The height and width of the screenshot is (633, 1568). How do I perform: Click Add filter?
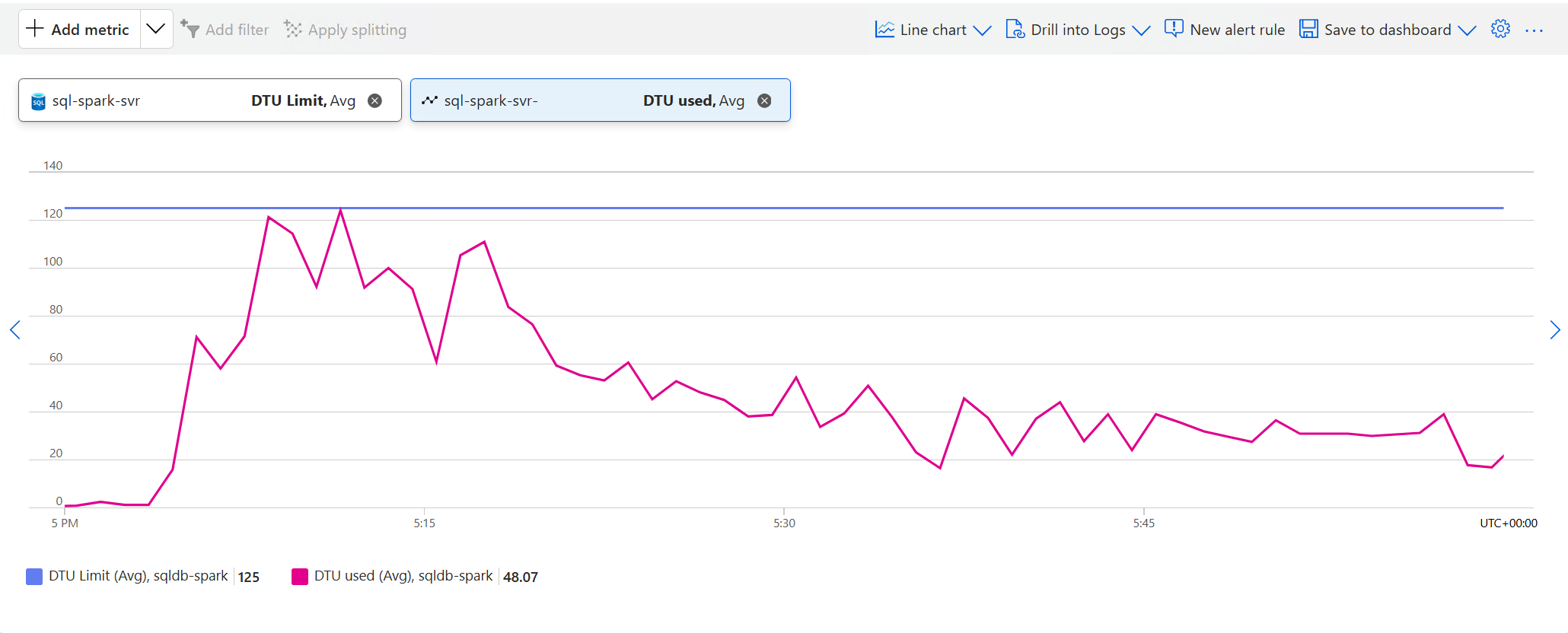(225, 30)
